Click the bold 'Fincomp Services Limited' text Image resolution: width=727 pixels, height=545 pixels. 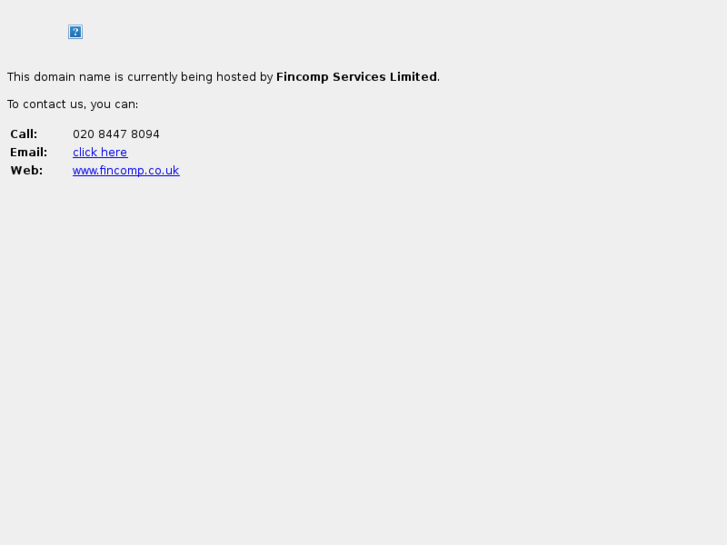[x=357, y=77]
